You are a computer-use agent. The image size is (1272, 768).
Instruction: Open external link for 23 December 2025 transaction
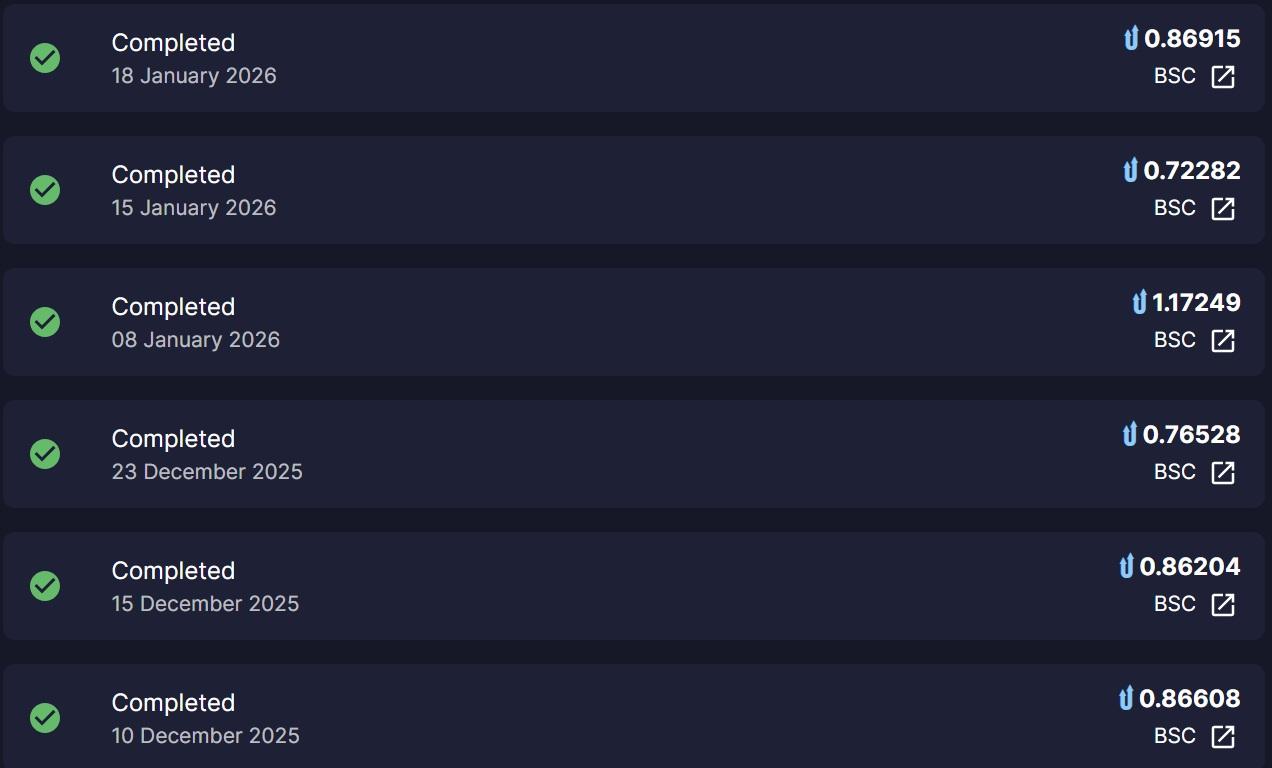(1223, 473)
